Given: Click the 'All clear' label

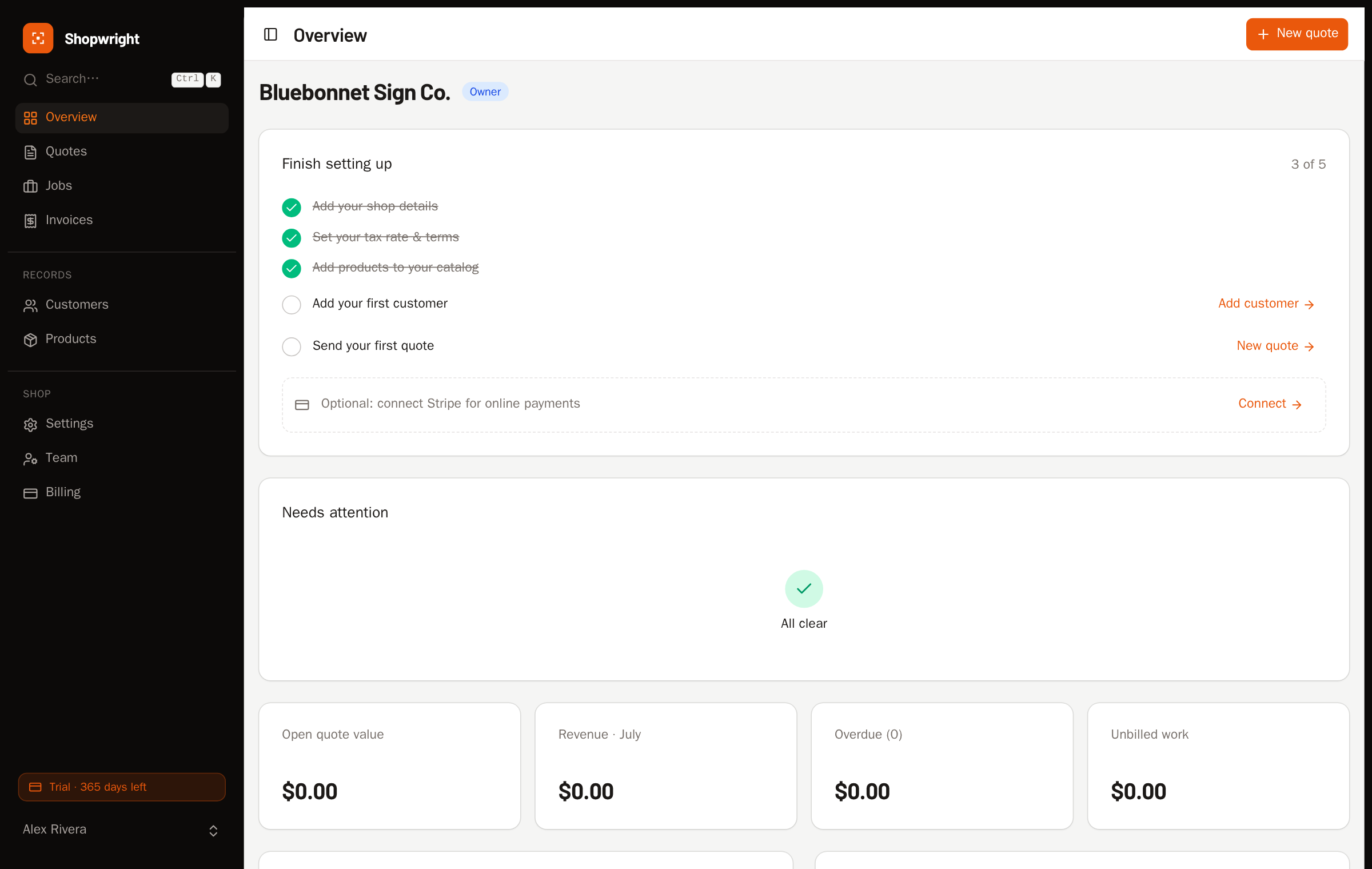Looking at the screenshot, I should tap(804, 624).
